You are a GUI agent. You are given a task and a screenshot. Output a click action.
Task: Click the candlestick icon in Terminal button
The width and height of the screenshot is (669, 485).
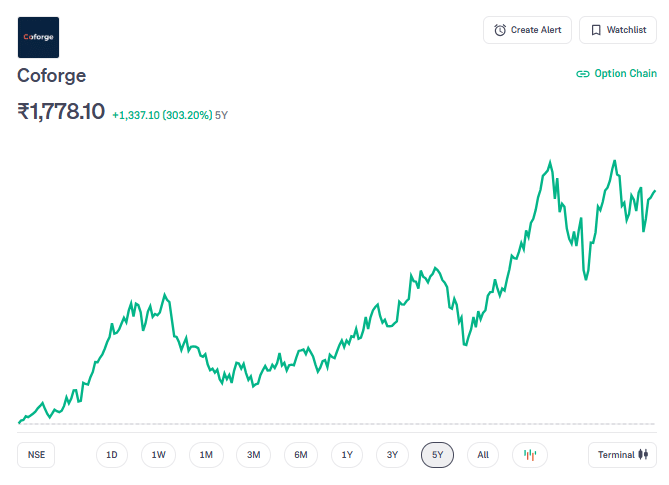(645, 455)
